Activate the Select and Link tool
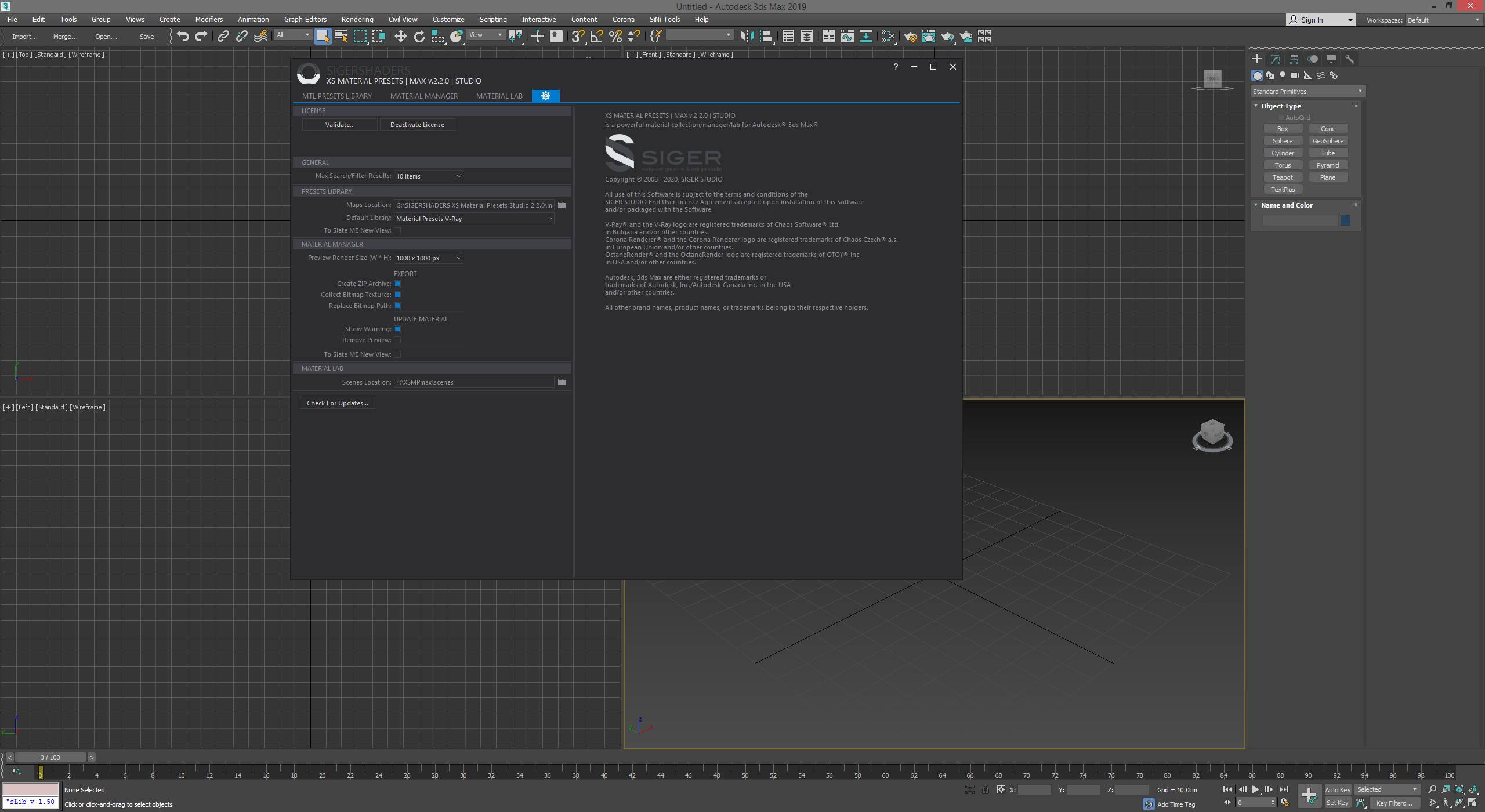The image size is (1485, 812). tap(223, 36)
